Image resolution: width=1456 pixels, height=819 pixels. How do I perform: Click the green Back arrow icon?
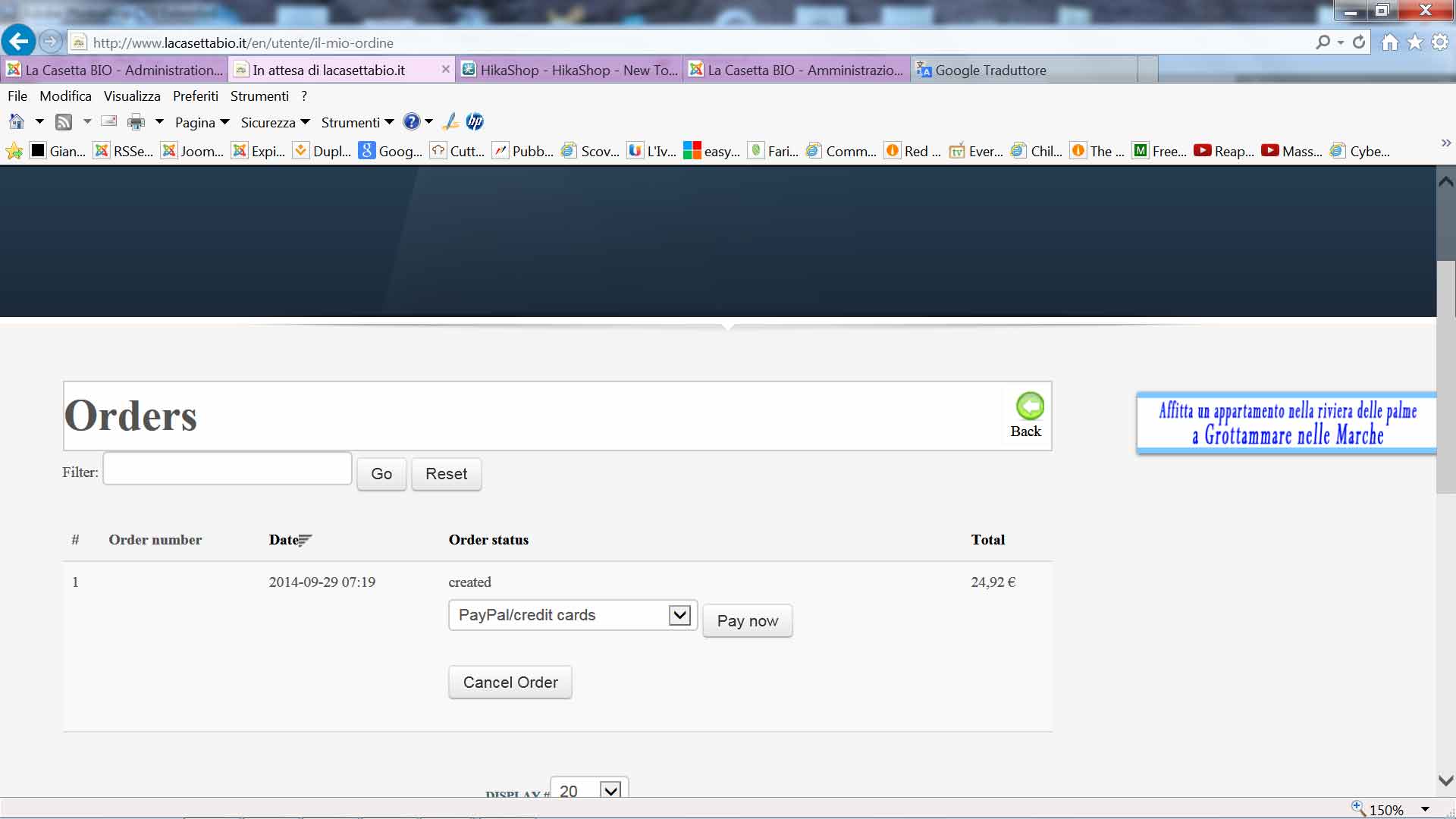tap(1029, 406)
